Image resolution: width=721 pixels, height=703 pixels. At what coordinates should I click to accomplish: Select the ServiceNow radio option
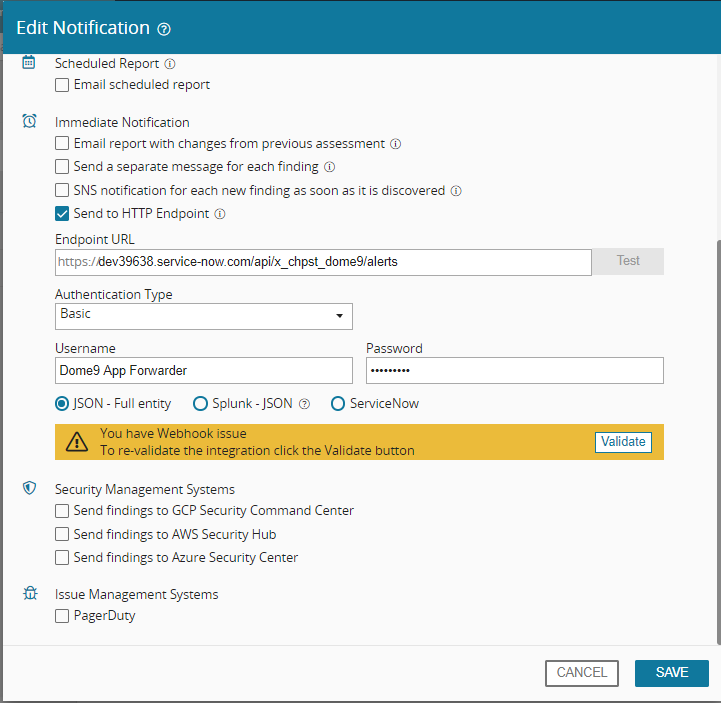[338, 404]
